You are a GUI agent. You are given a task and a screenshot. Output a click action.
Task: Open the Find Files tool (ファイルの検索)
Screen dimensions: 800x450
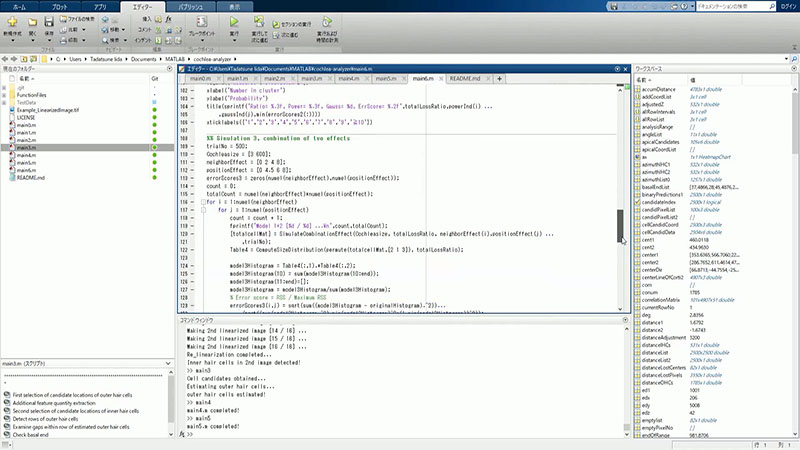pos(77,19)
